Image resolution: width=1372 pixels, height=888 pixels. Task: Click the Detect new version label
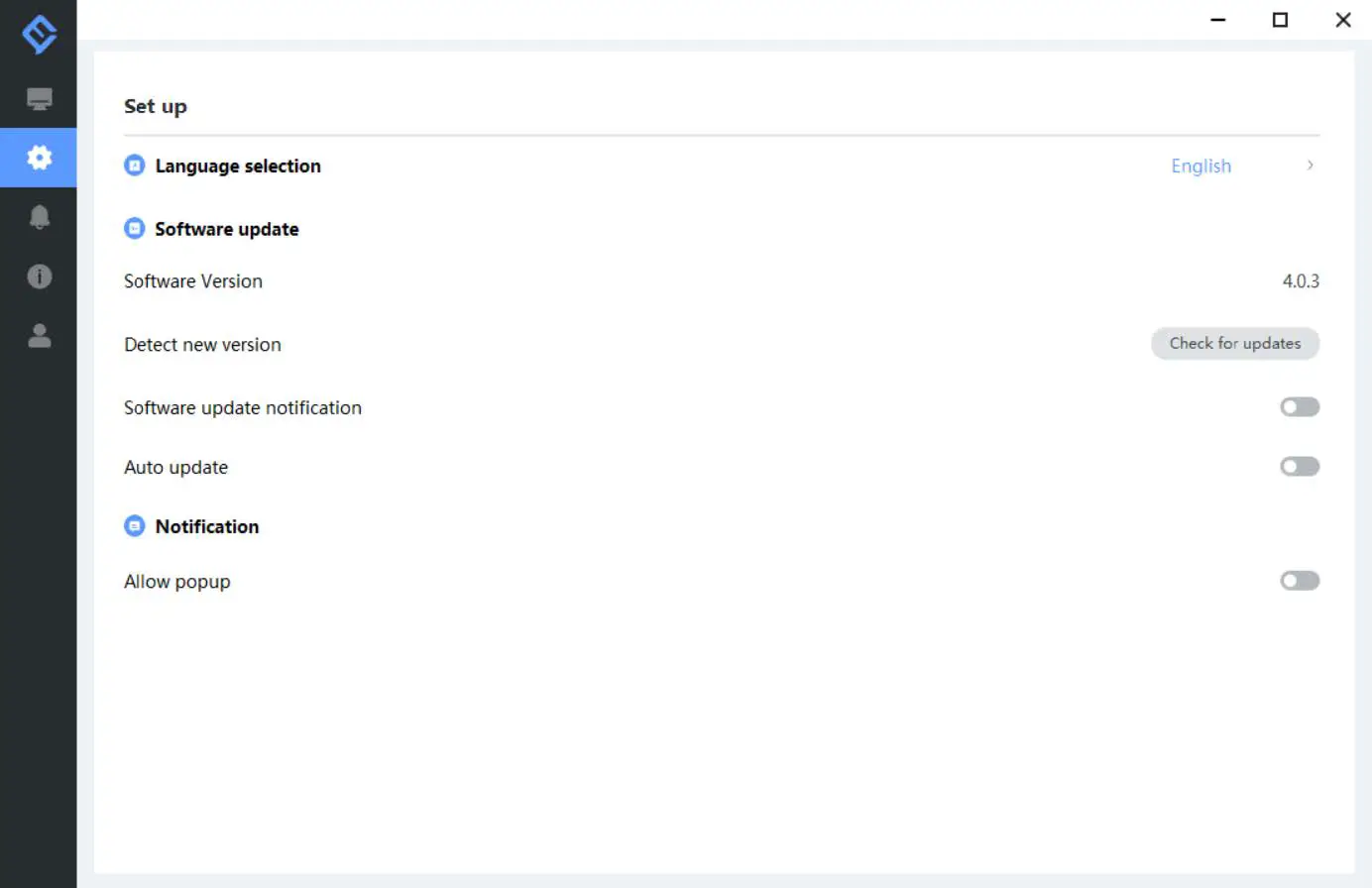click(x=202, y=345)
